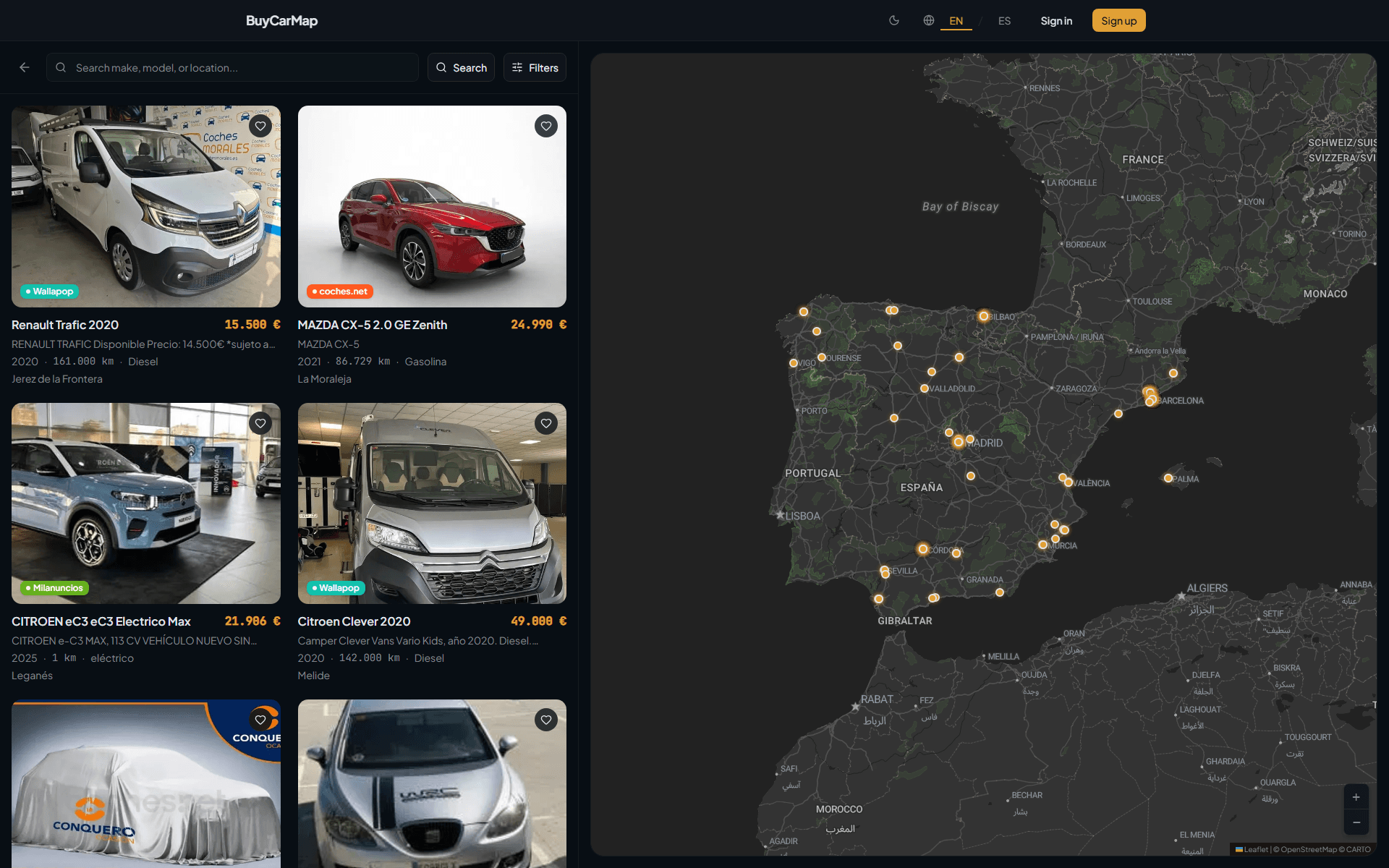Switch language to ES
Viewport: 1389px width, 868px height.
[x=1004, y=21]
